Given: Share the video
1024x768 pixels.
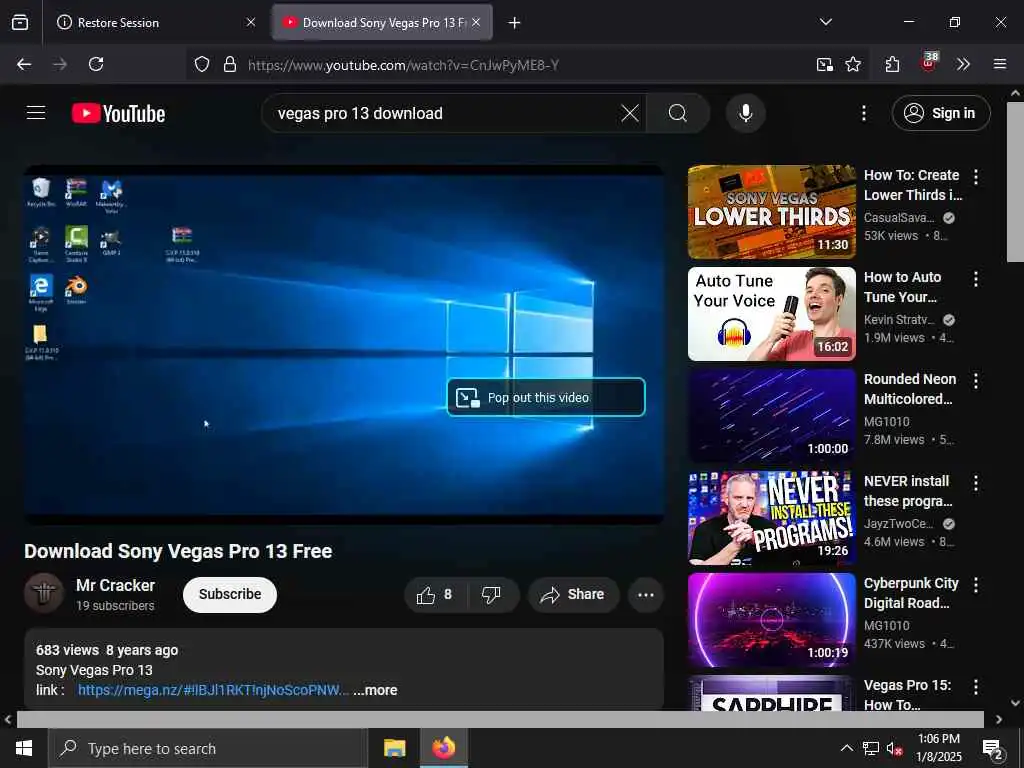Looking at the screenshot, I should [x=573, y=594].
